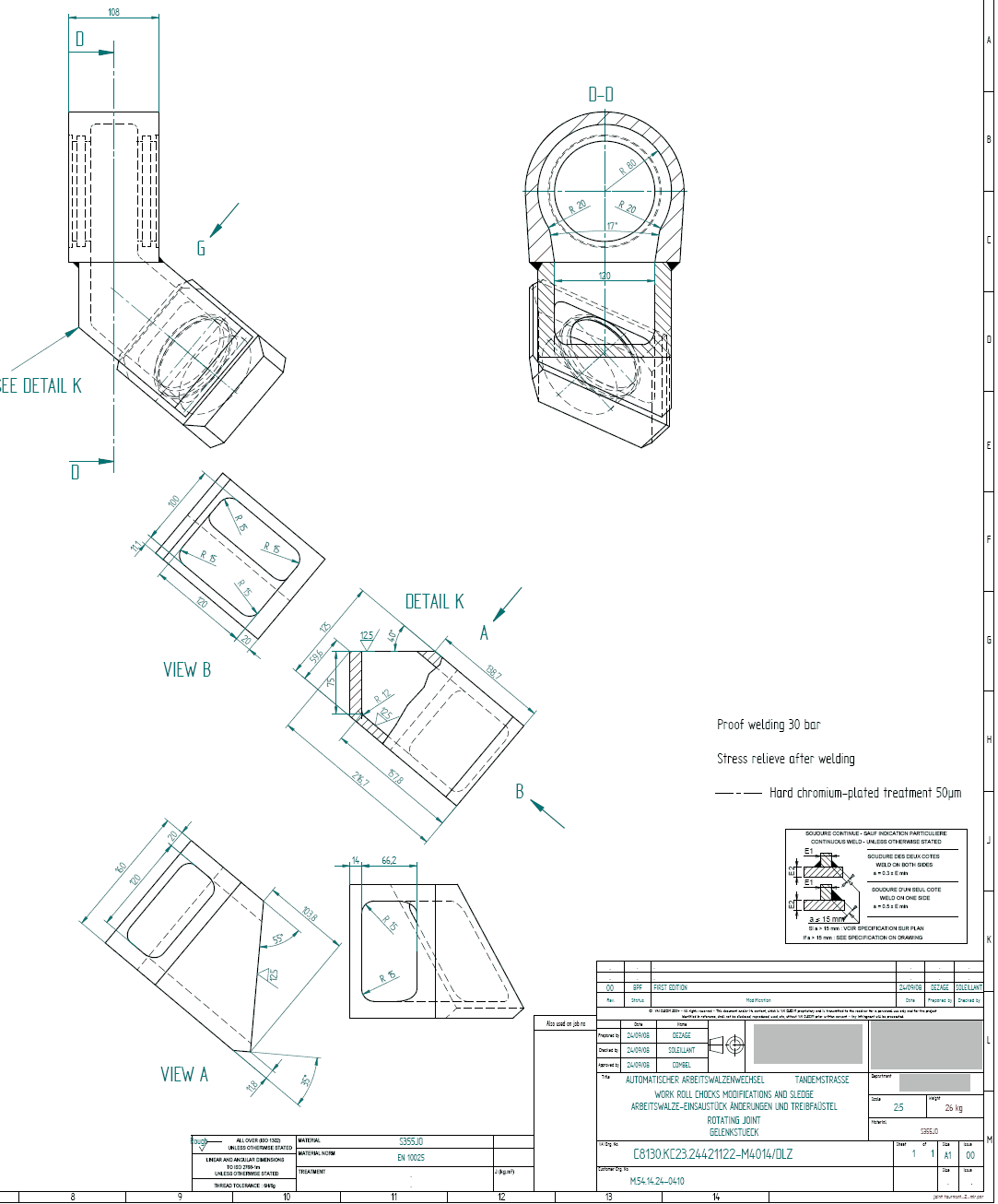Click the SEE DETAIL K callout text
Screen dimensions: 998x1204
pos(41,386)
